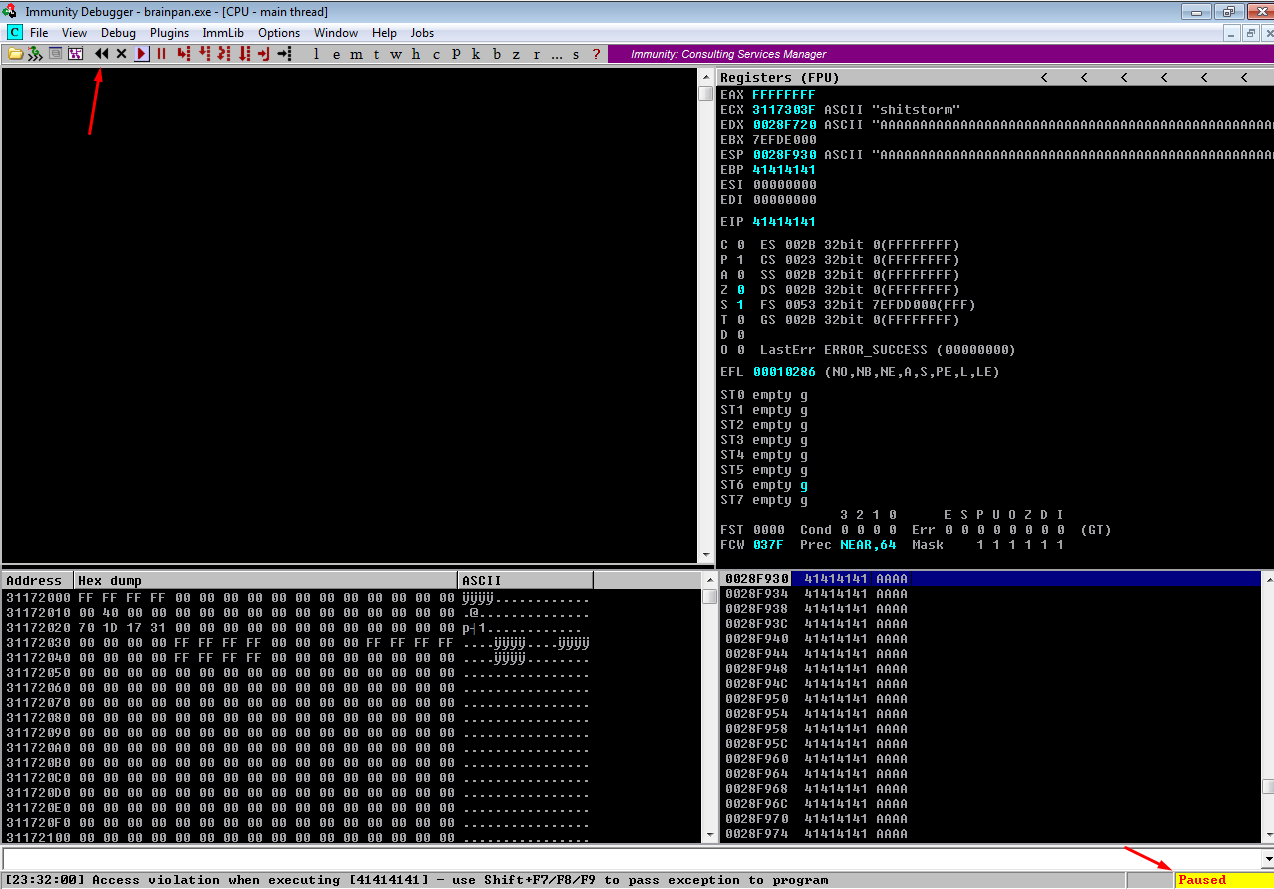Screen dimensions: 1274x889
Task: Select the EFL flags value 00010286
Action: point(784,372)
